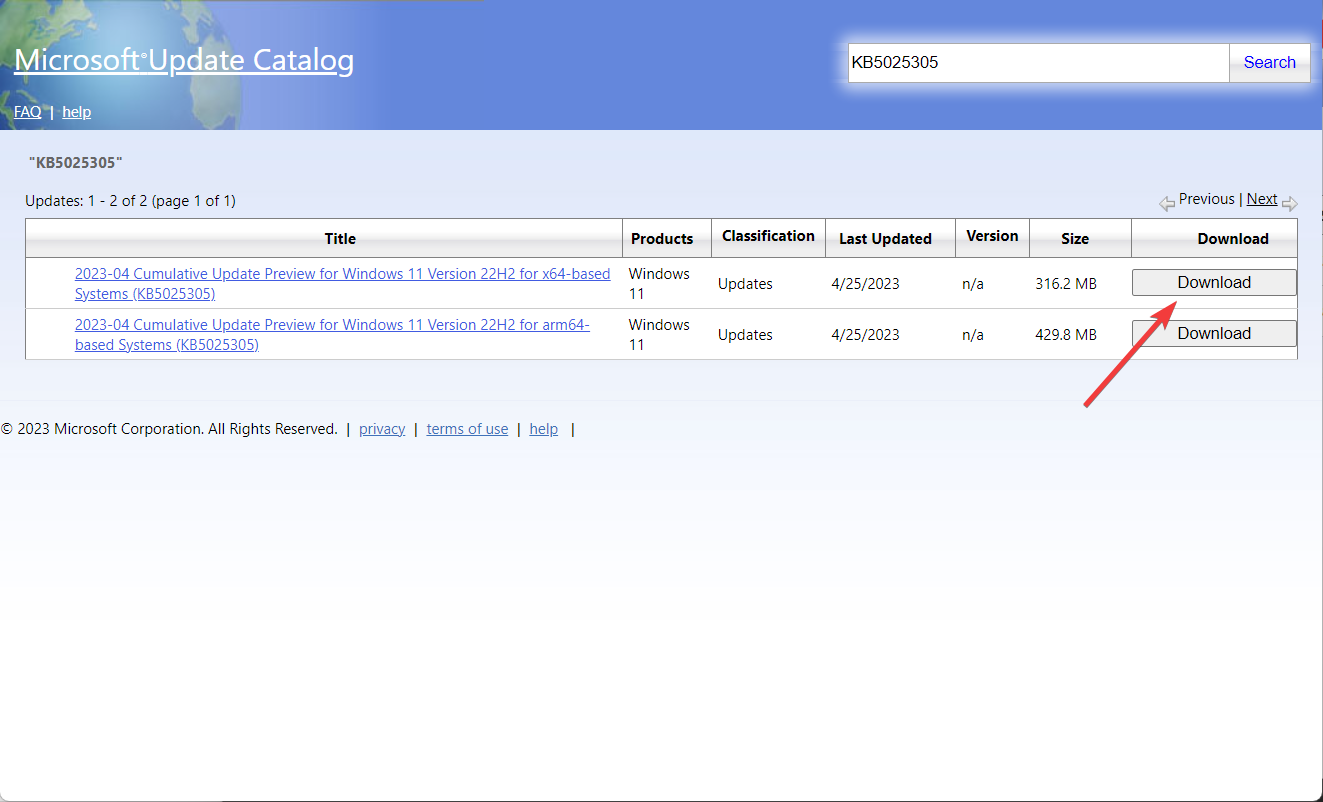The image size is (1323, 802).
Task: Click the Updates classification in the x64 row
Action: click(745, 284)
